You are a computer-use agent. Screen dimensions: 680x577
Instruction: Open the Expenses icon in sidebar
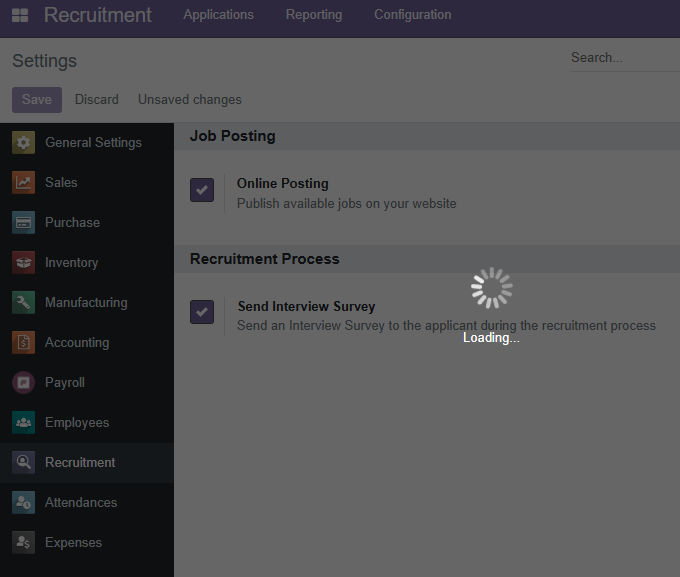click(23, 542)
